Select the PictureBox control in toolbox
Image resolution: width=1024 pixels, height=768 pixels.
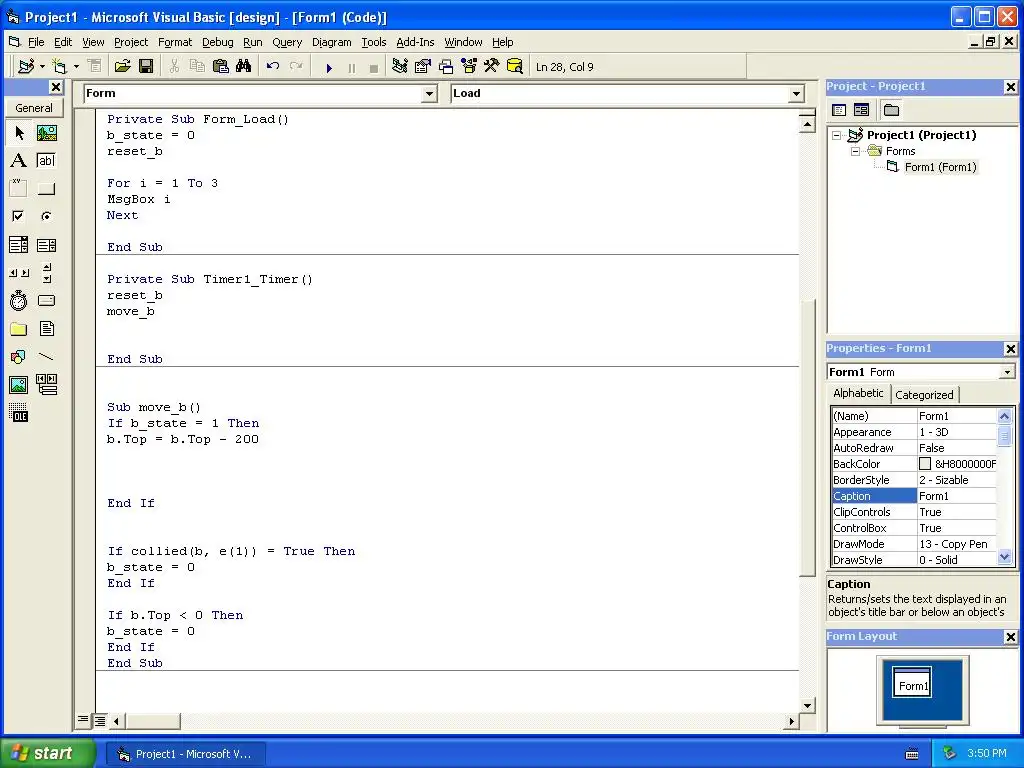click(46, 133)
